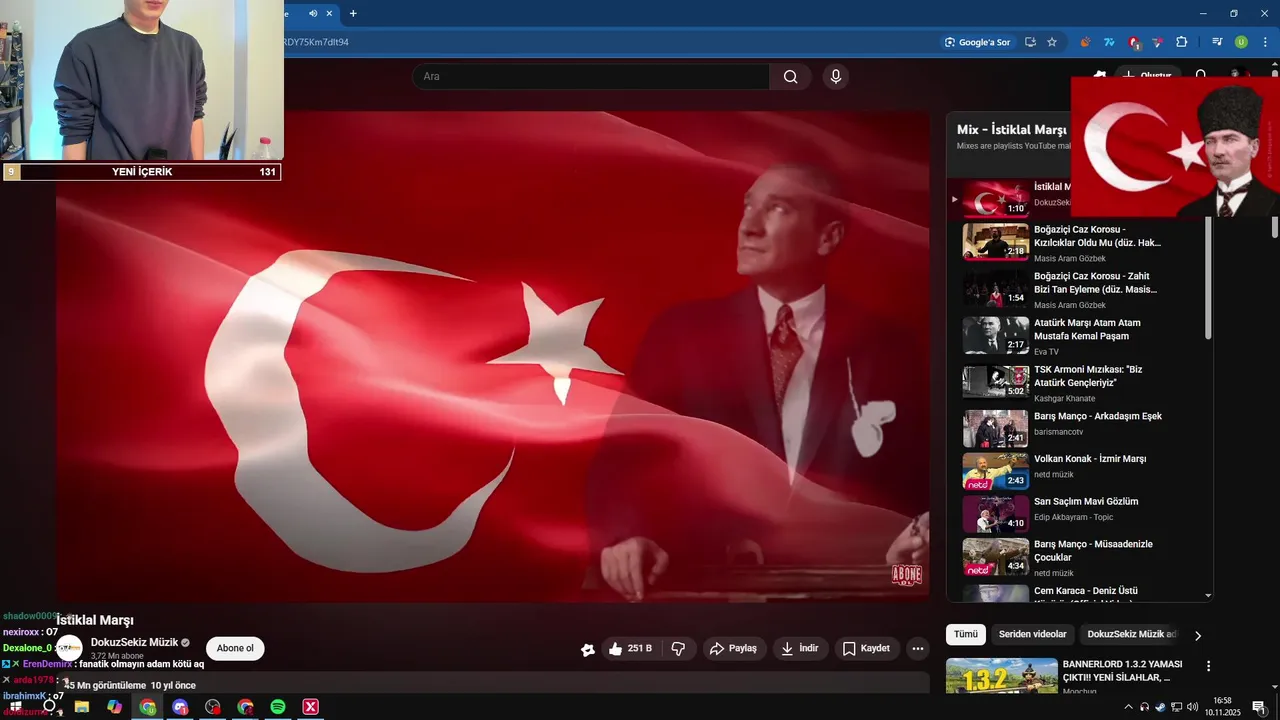Image resolution: width=1280 pixels, height=720 pixels.
Task: Open Copilot from the taskbar
Action: click(115, 707)
